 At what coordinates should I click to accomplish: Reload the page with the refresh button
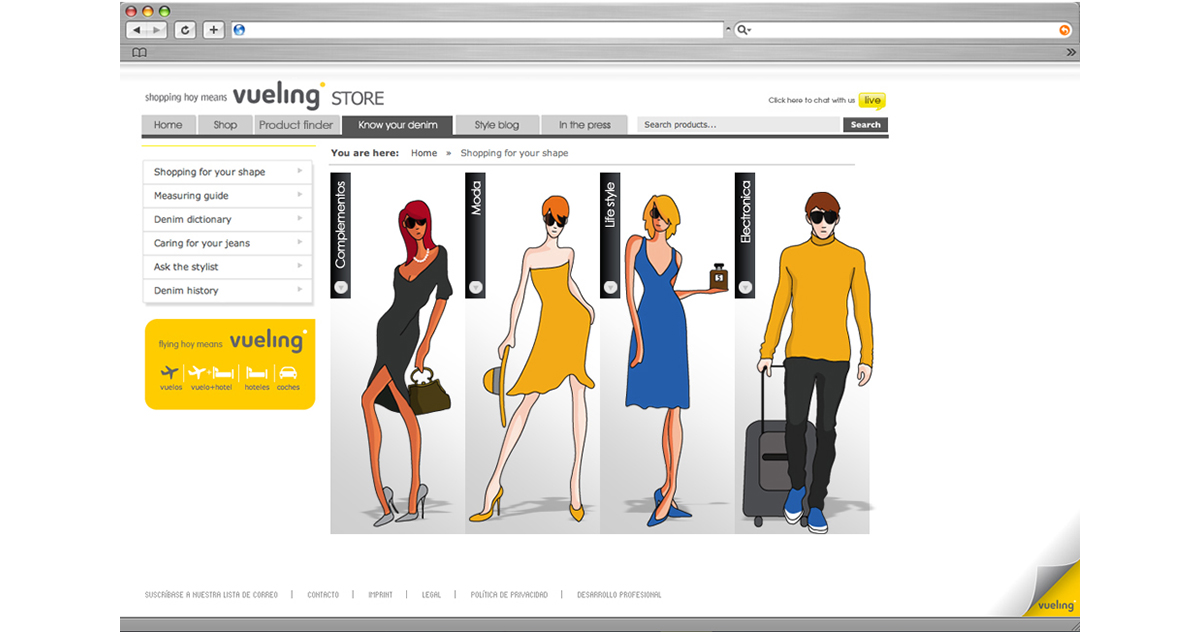(x=185, y=30)
